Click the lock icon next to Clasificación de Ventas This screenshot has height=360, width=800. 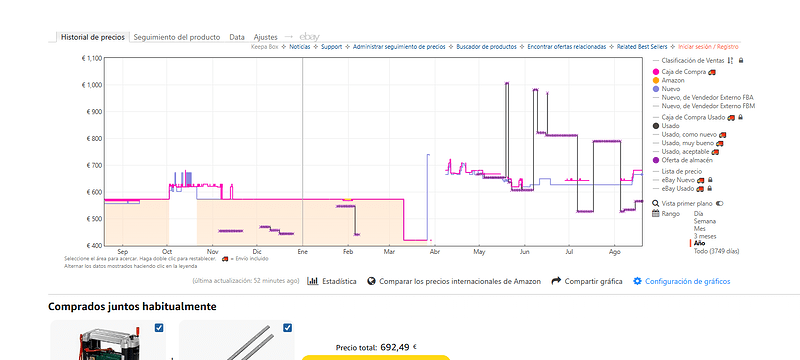741,60
